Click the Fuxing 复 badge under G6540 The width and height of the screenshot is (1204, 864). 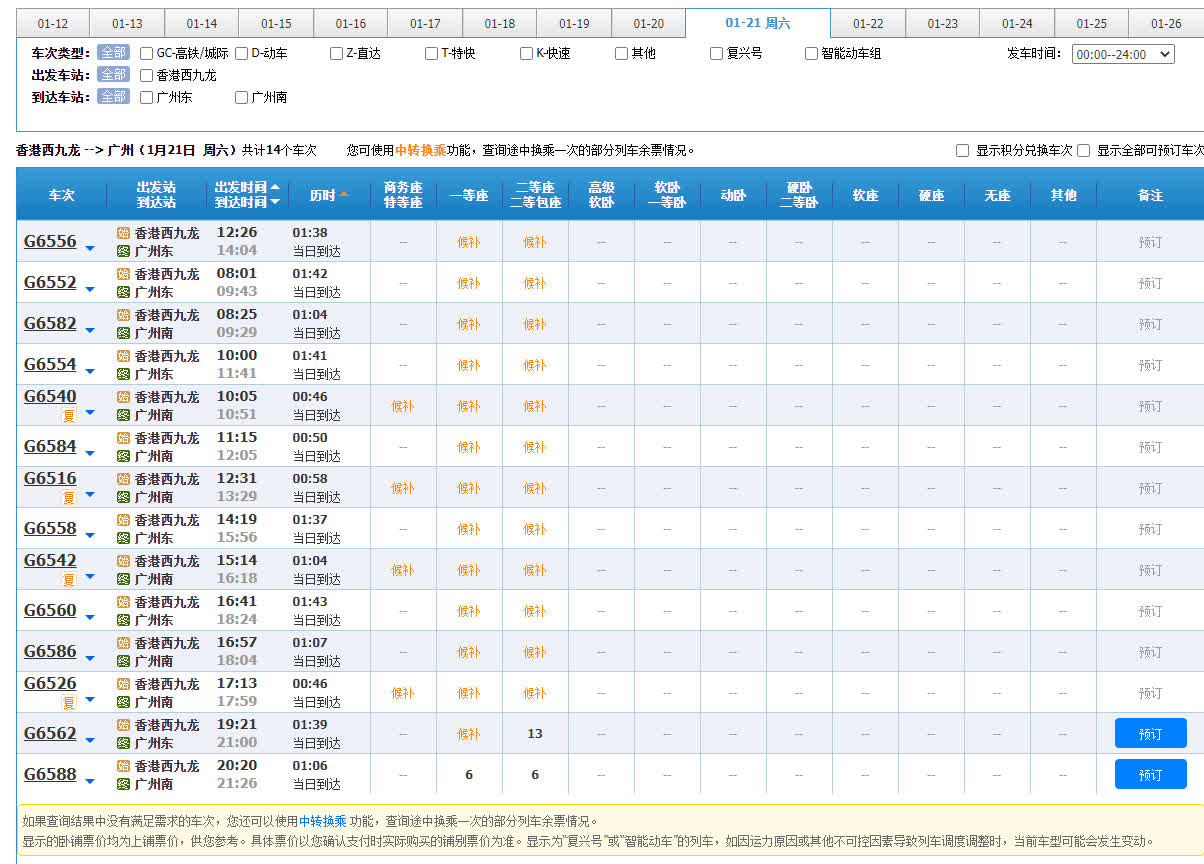(x=69, y=415)
